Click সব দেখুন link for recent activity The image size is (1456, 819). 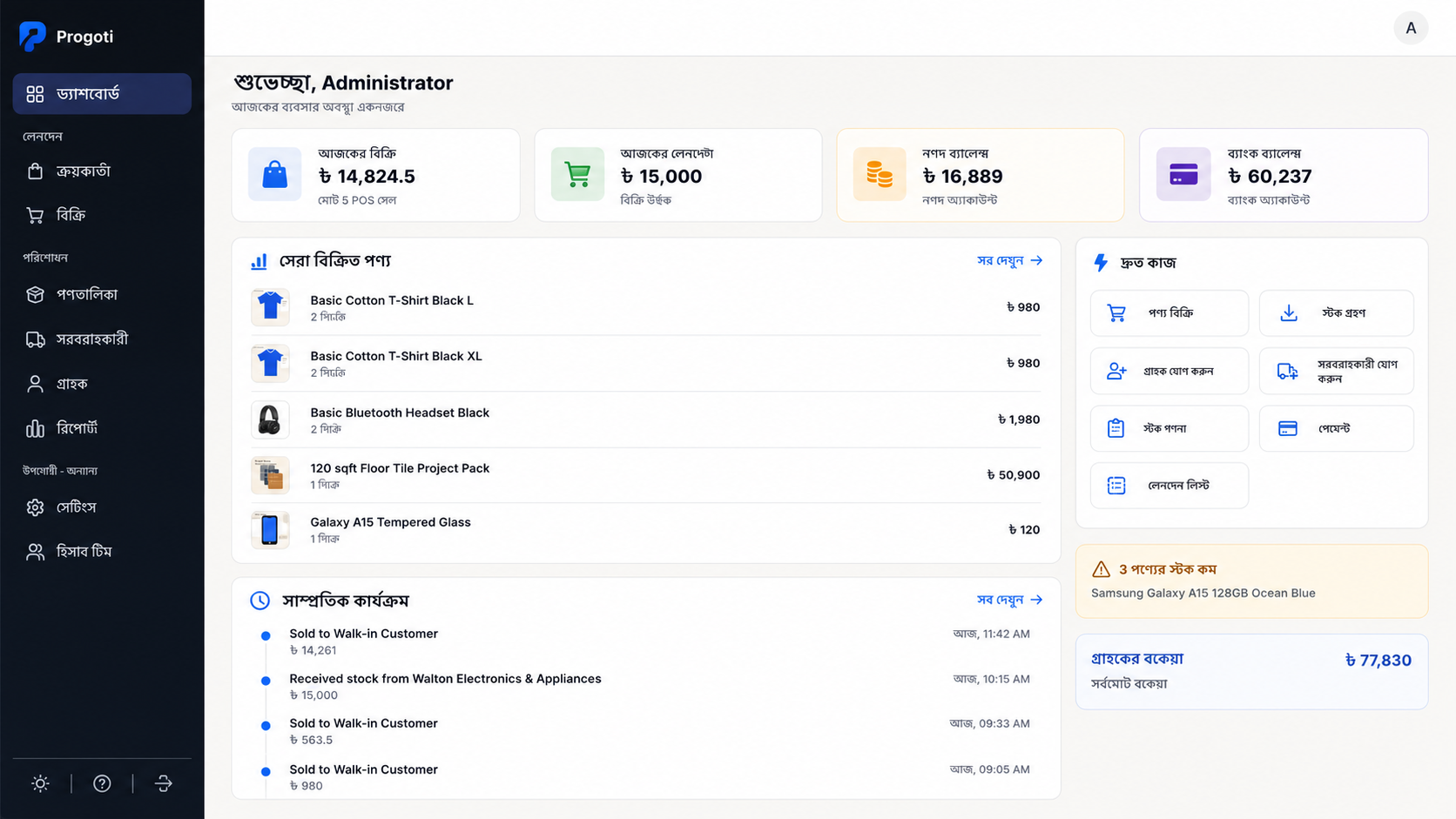(x=1009, y=600)
